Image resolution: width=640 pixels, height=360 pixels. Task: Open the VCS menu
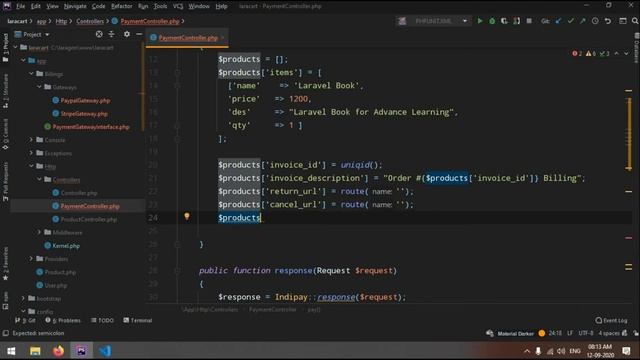tap(178, 6)
